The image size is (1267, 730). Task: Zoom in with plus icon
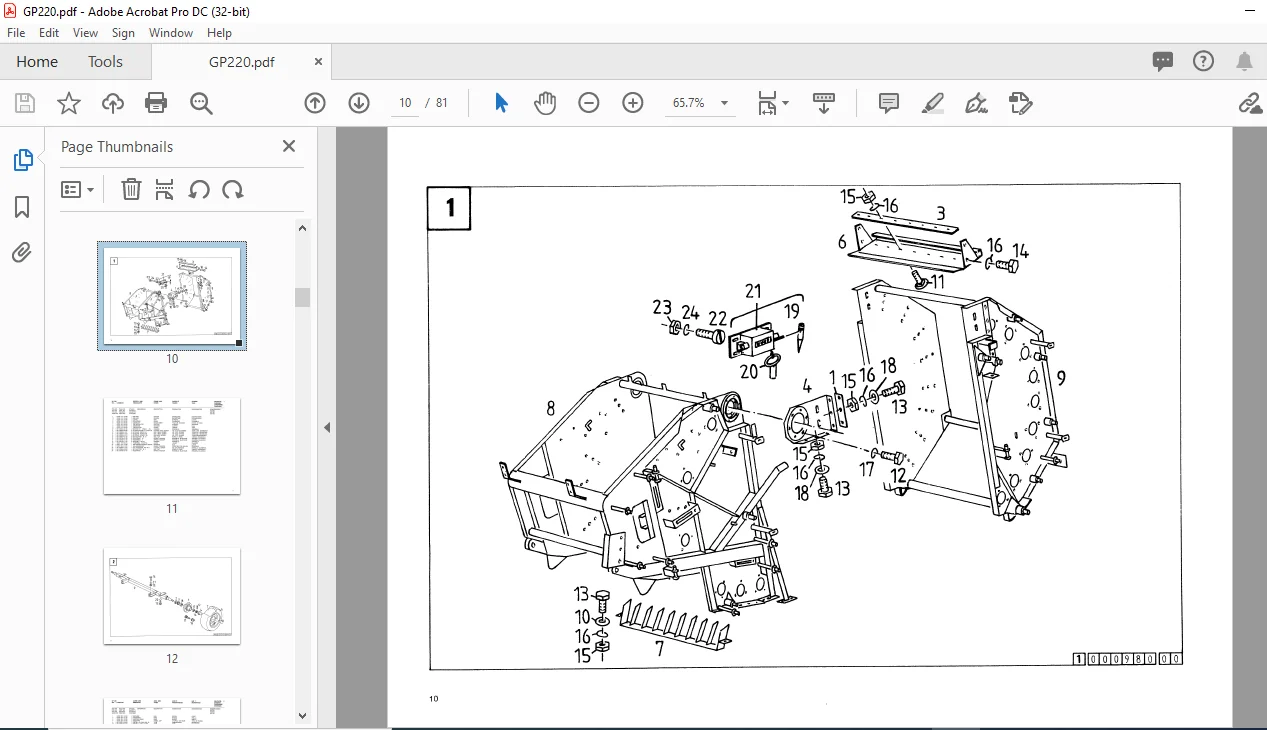pos(633,103)
